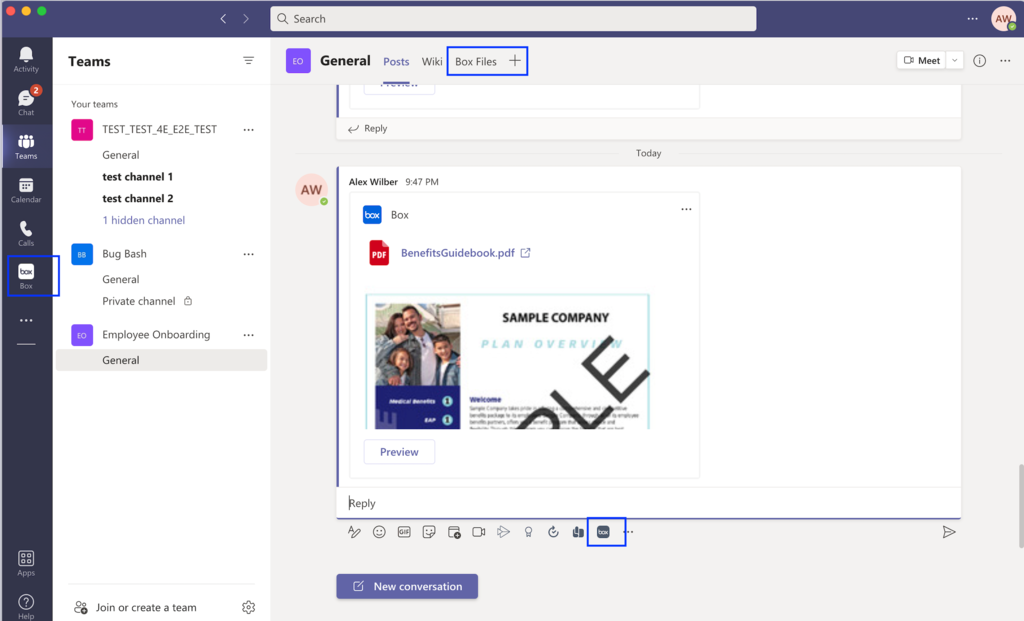
Task: Open Calls in the sidebar
Action: pyautogui.click(x=26, y=233)
